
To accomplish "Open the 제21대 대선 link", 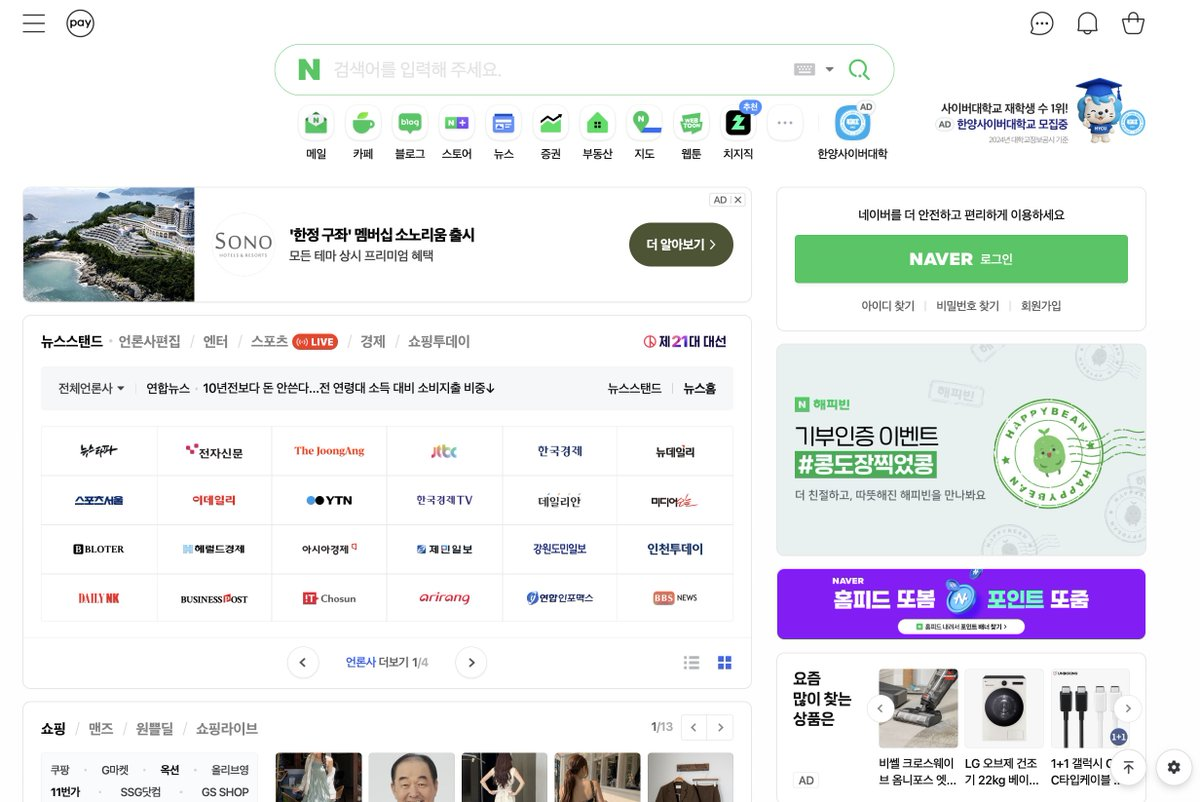I will [x=685, y=341].
